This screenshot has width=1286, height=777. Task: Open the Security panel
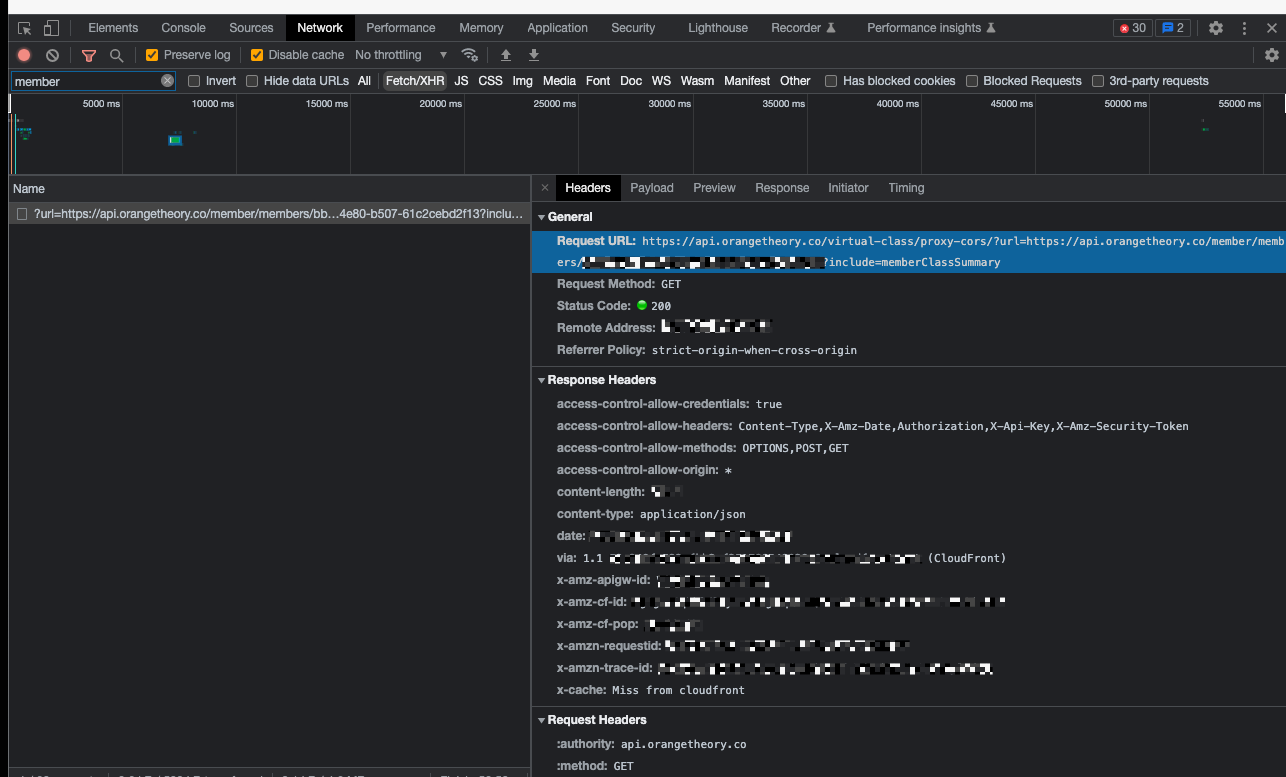[x=633, y=28]
